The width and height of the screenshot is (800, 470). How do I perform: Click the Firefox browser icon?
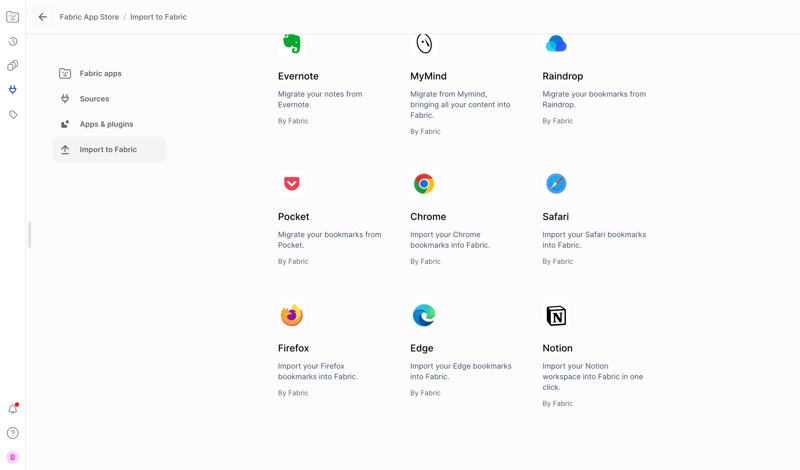pyautogui.click(x=292, y=315)
